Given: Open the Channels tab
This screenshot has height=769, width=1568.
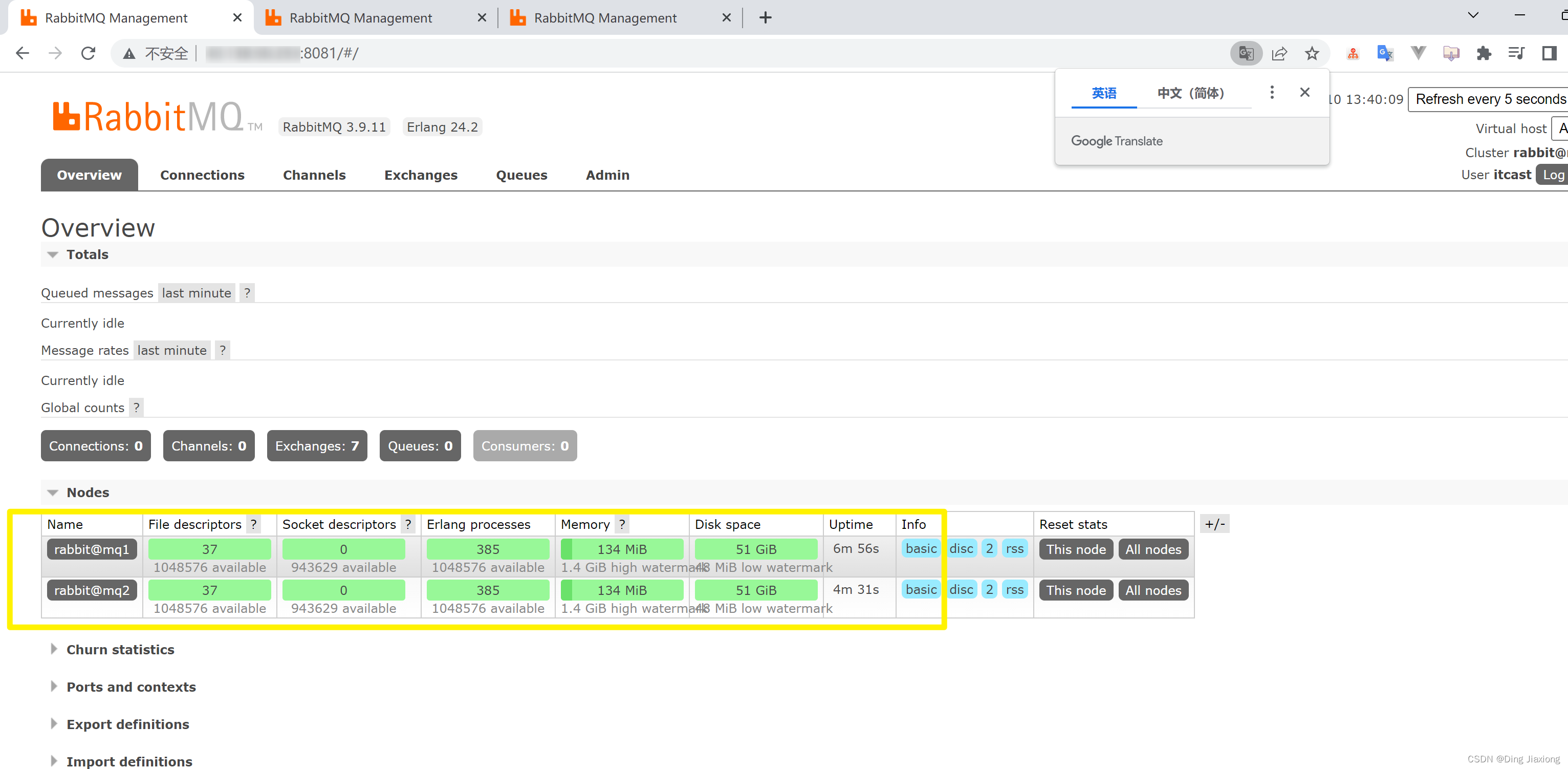Looking at the screenshot, I should [314, 175].
